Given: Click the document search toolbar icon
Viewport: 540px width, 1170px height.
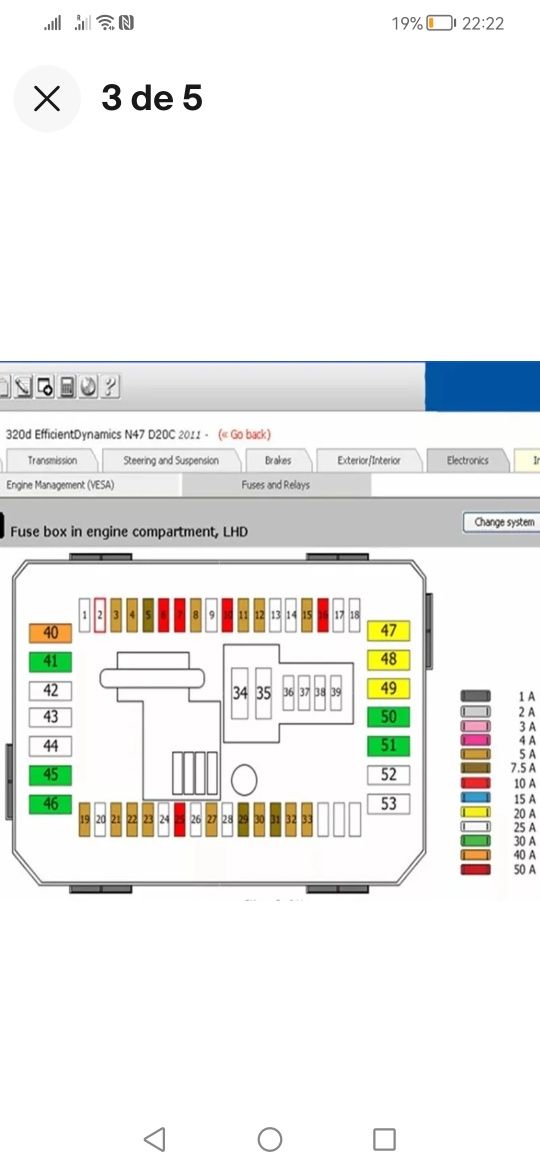Looking at the screenshot, I should coord(46,387).
